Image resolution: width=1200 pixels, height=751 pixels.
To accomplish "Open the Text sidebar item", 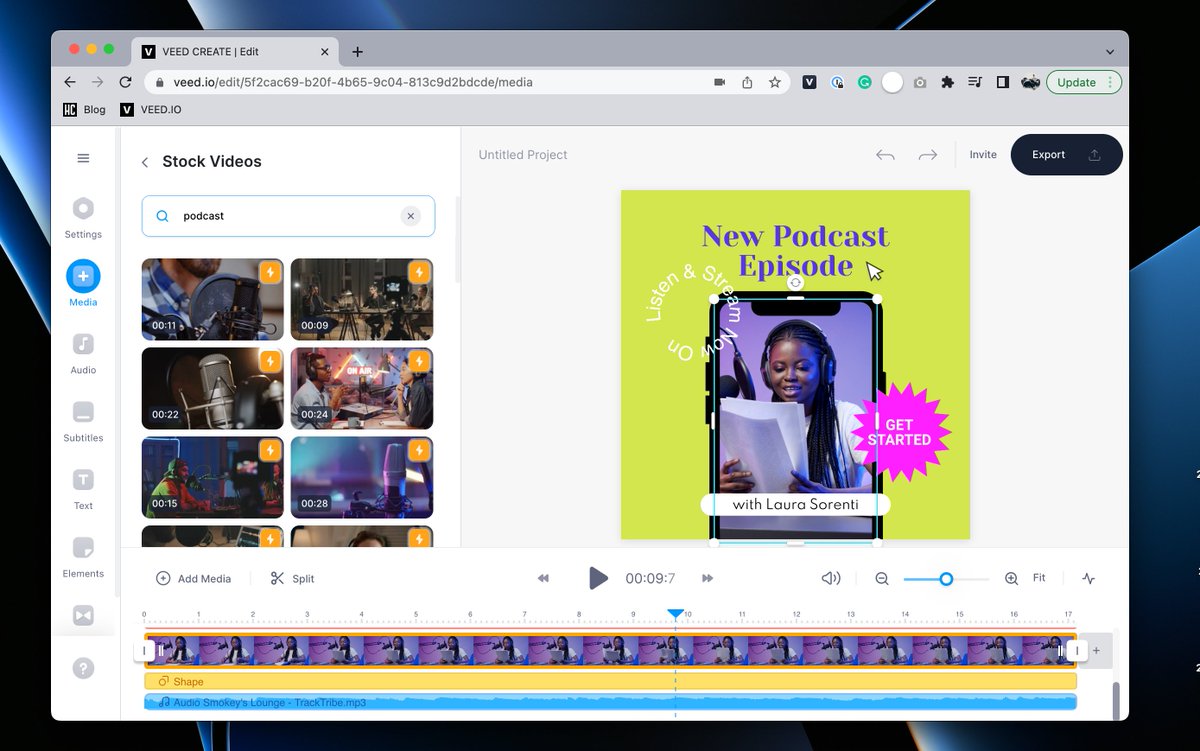I will click(x=83, y=488).
